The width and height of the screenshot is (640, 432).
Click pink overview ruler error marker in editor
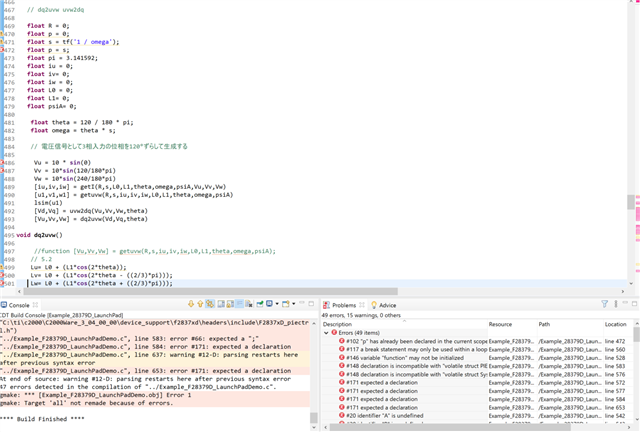638,214
